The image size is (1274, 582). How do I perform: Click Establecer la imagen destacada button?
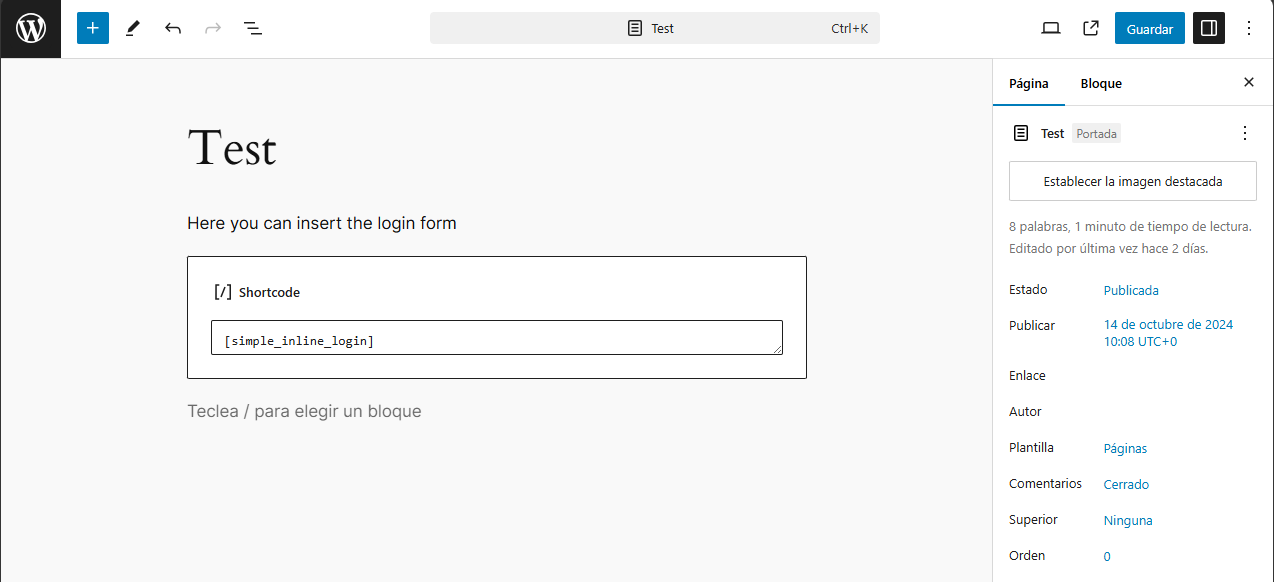[1133, 182]
